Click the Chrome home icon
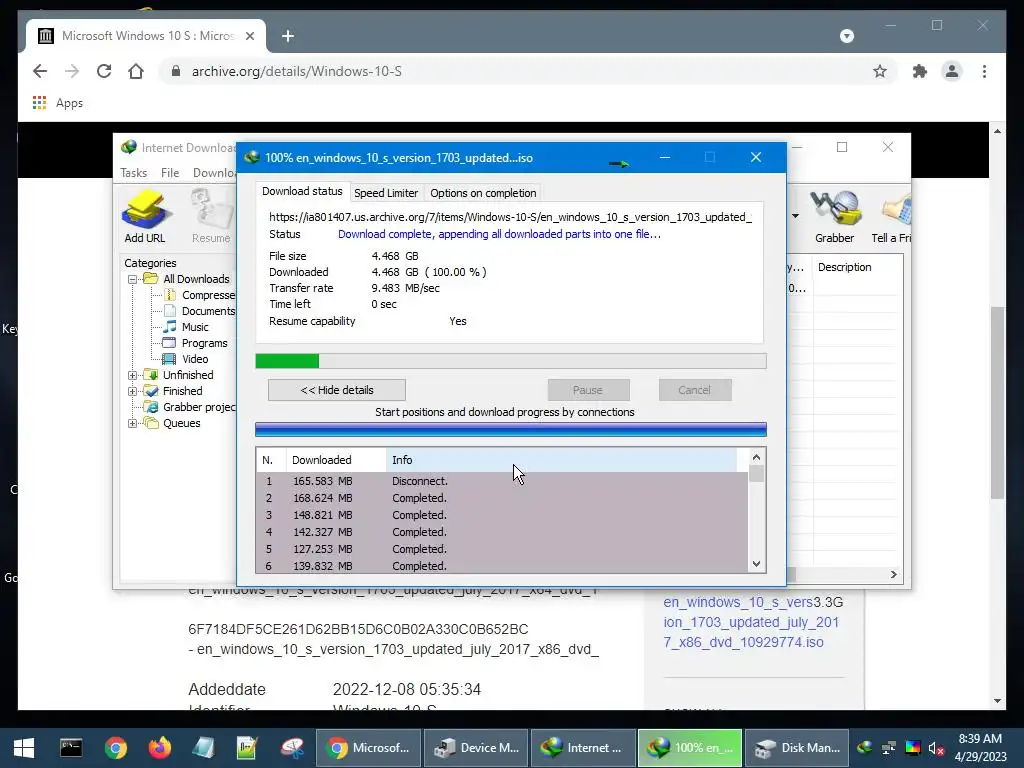 tap(136, 71)
